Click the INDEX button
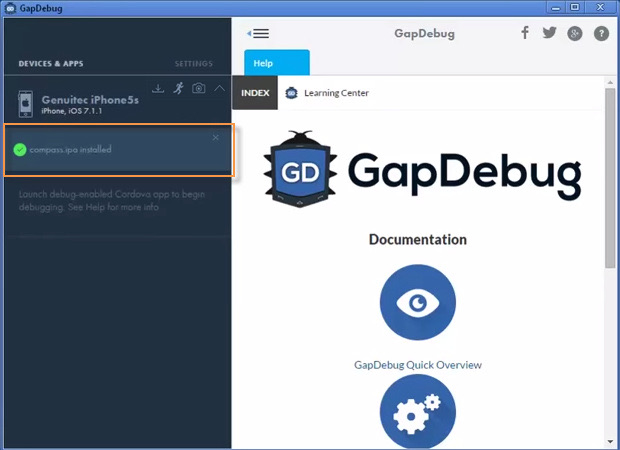This screenshot has height=450, width=620. click(255, 93)
